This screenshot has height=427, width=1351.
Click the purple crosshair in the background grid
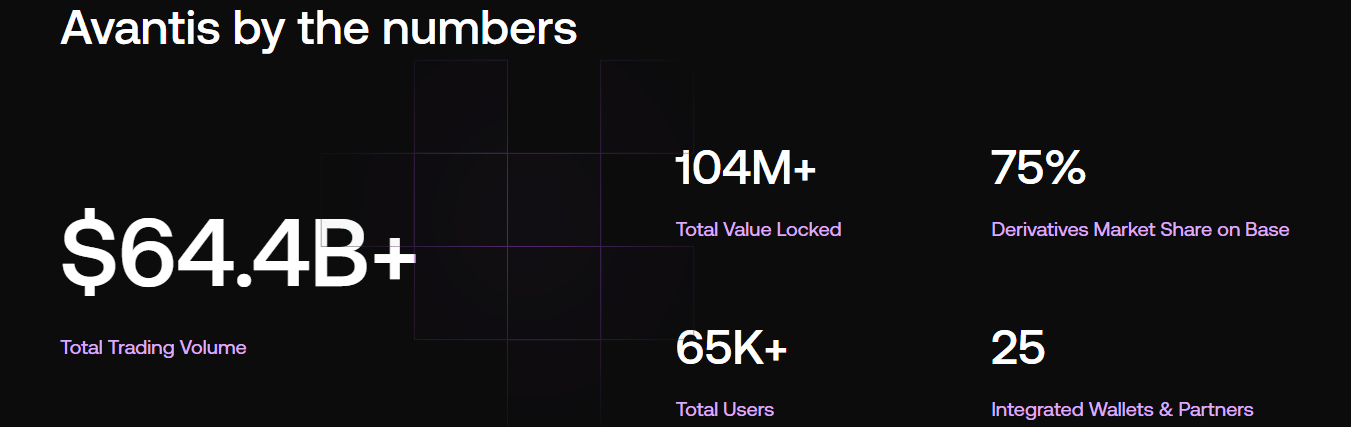(x=507, y=246)
